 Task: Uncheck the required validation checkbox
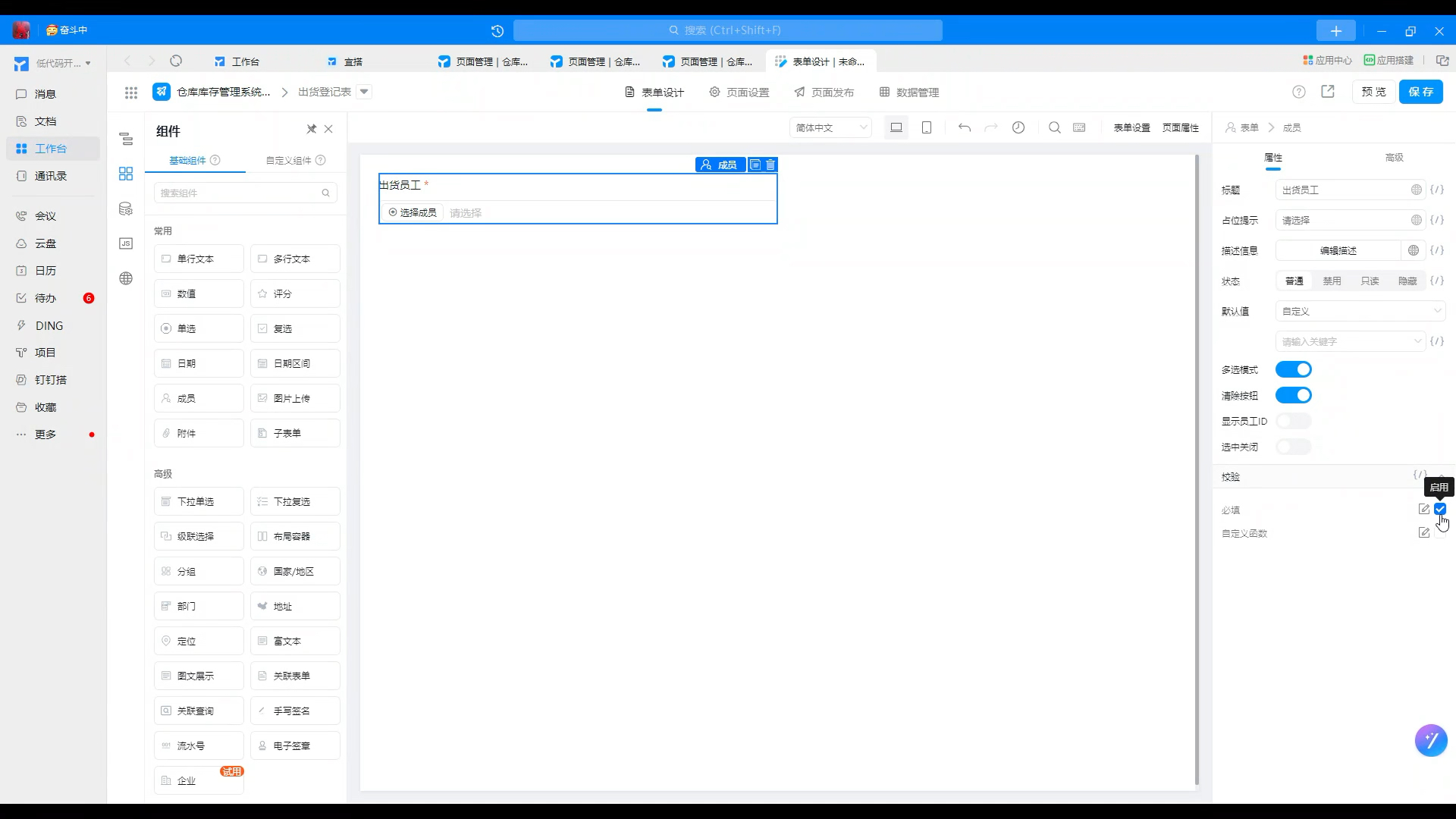pos(1440,509)
